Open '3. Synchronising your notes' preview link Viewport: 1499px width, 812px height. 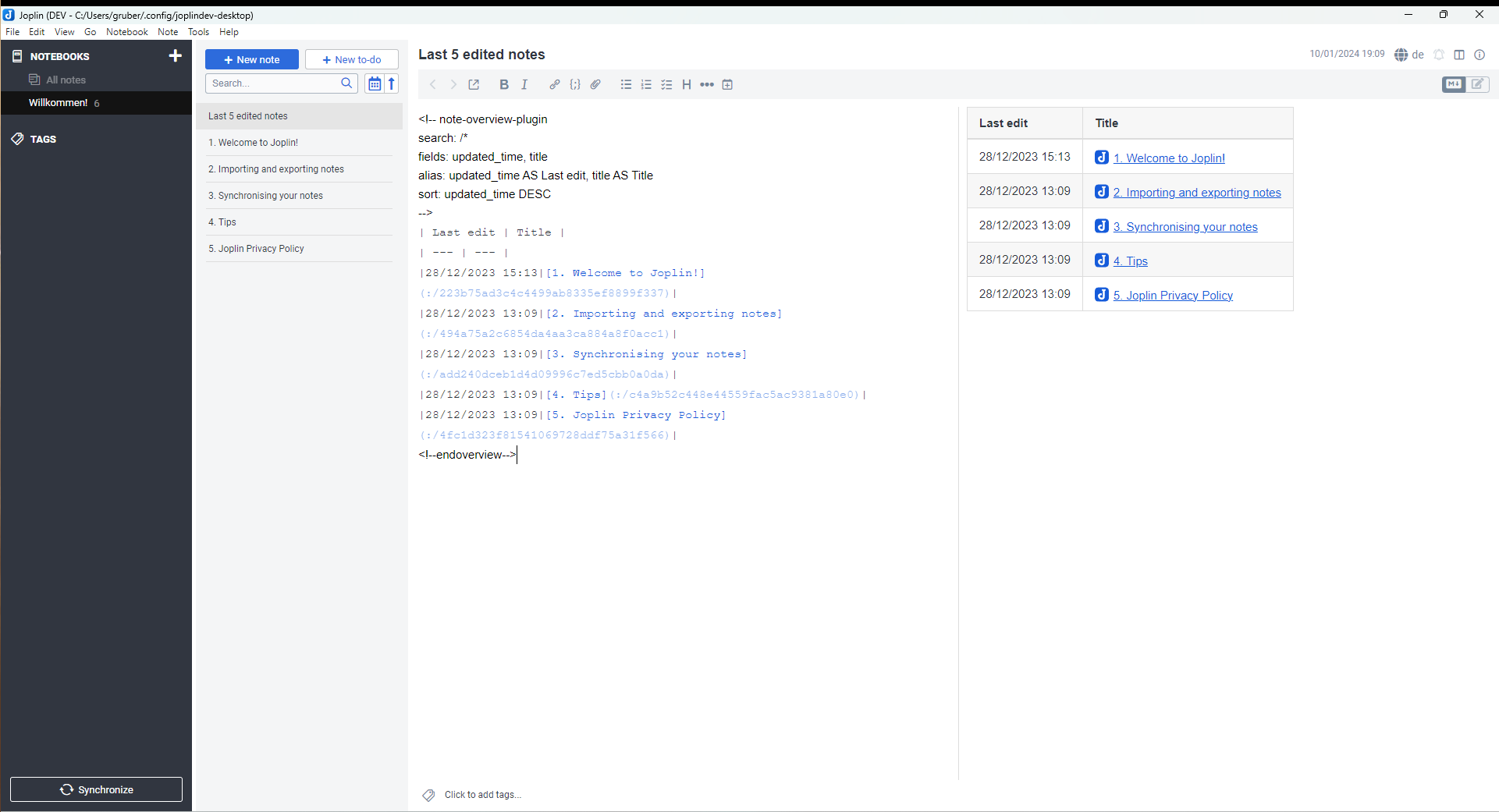point(1185,227)
